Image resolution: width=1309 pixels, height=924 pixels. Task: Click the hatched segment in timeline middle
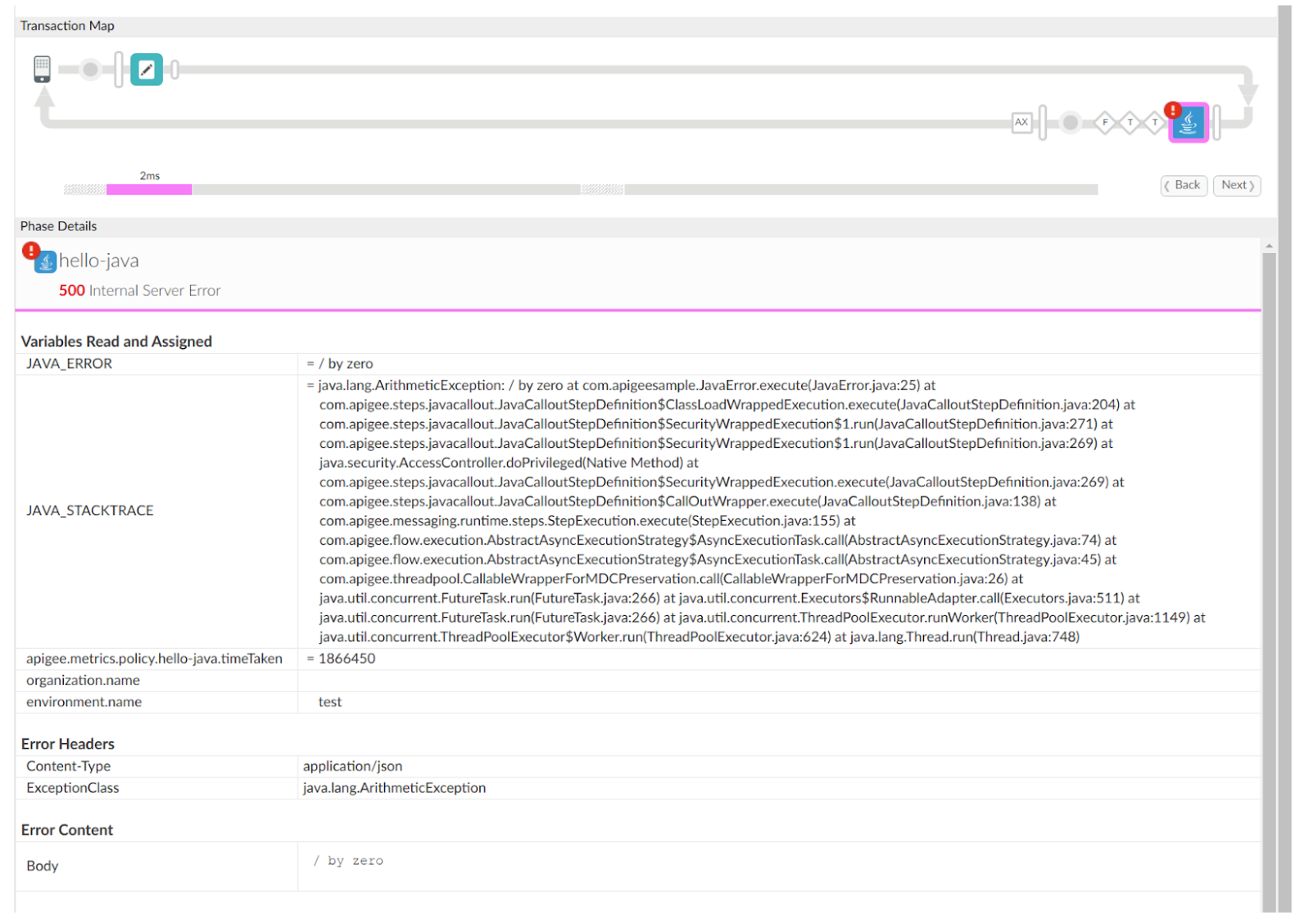602,189
